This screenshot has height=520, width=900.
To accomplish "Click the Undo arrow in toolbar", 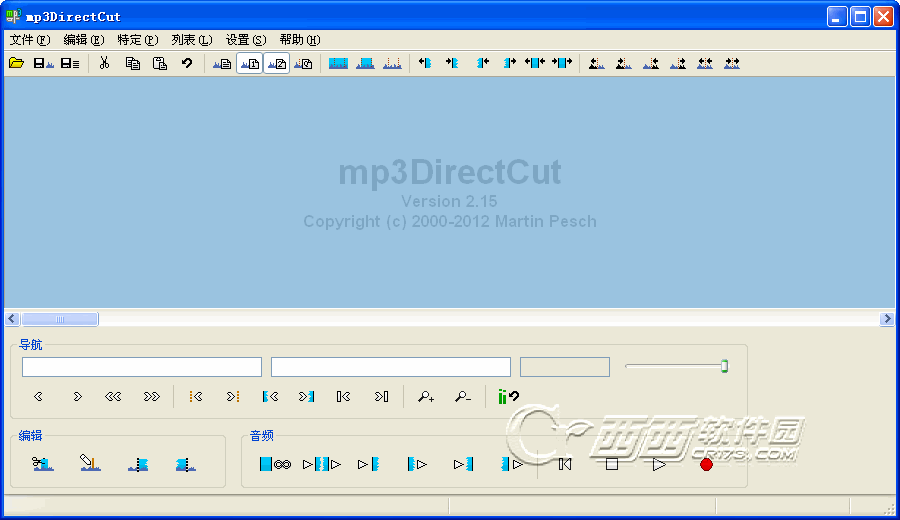I will [x=187, y=63].
